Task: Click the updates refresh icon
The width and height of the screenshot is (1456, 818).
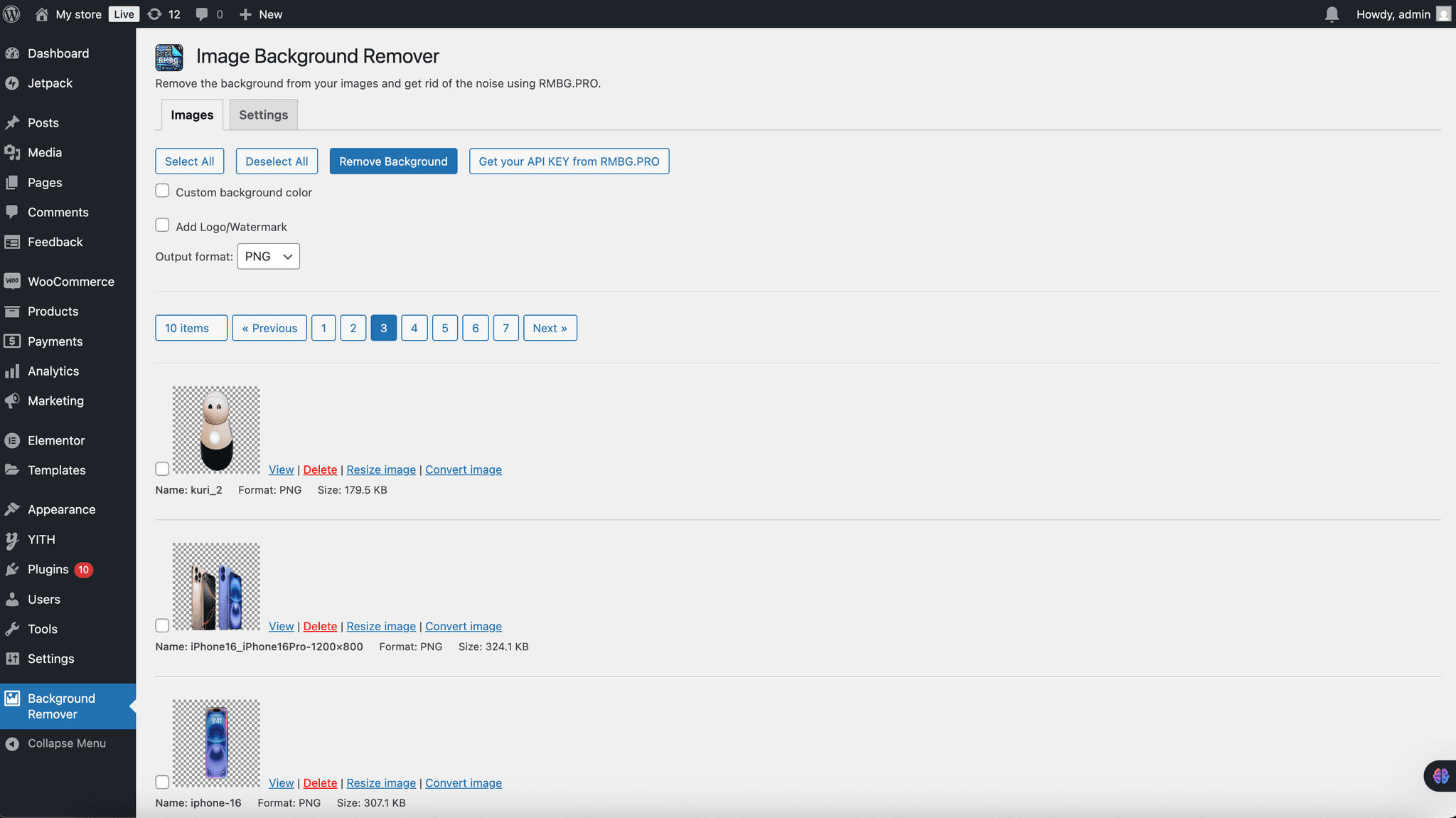Action: click(154, 14)
